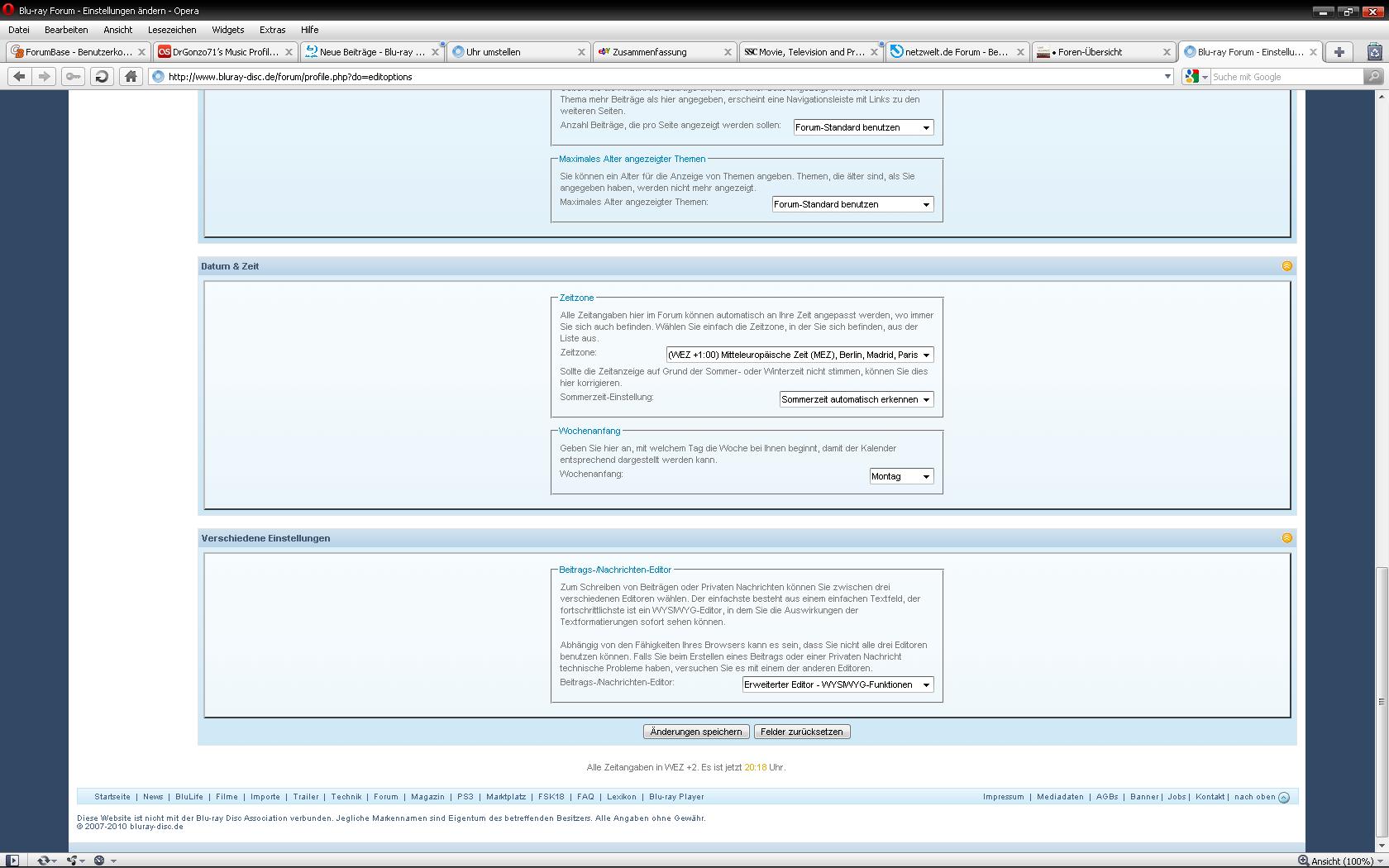Open the Beitrags-/Nachrichten-Editor dropdown

pos(838,684)
